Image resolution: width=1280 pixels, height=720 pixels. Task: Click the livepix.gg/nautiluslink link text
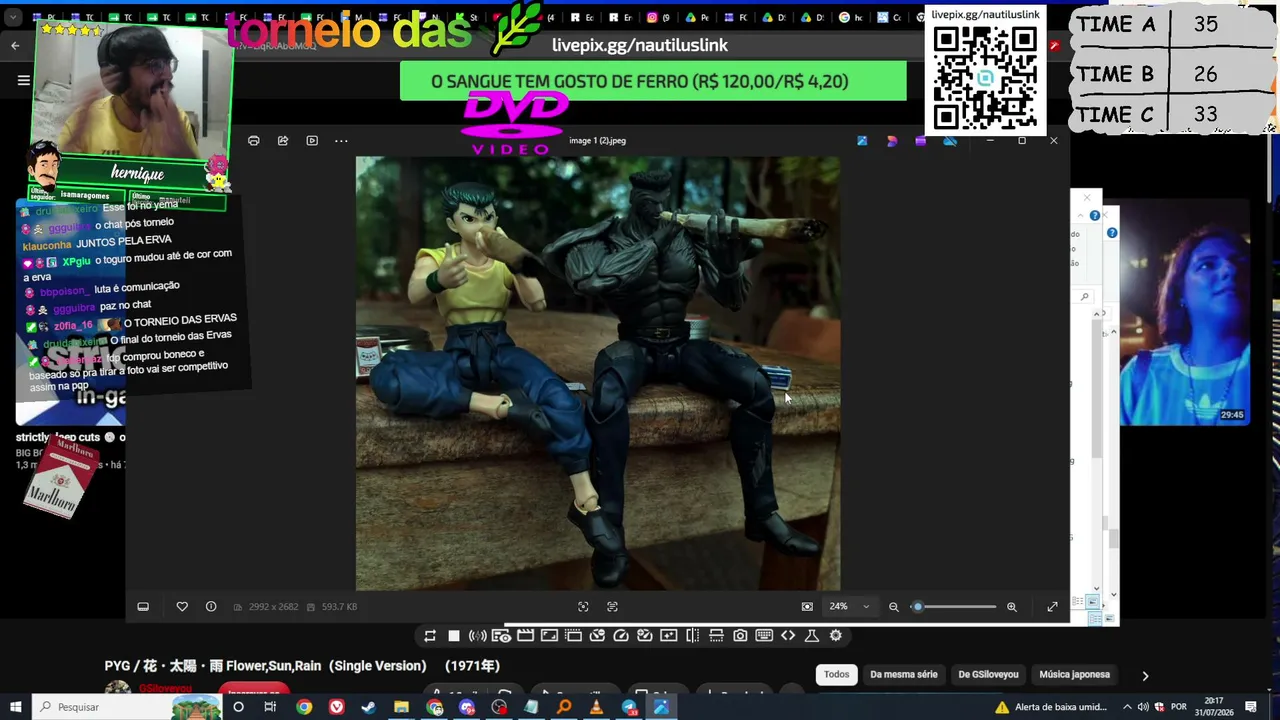(x=640, y=45)
